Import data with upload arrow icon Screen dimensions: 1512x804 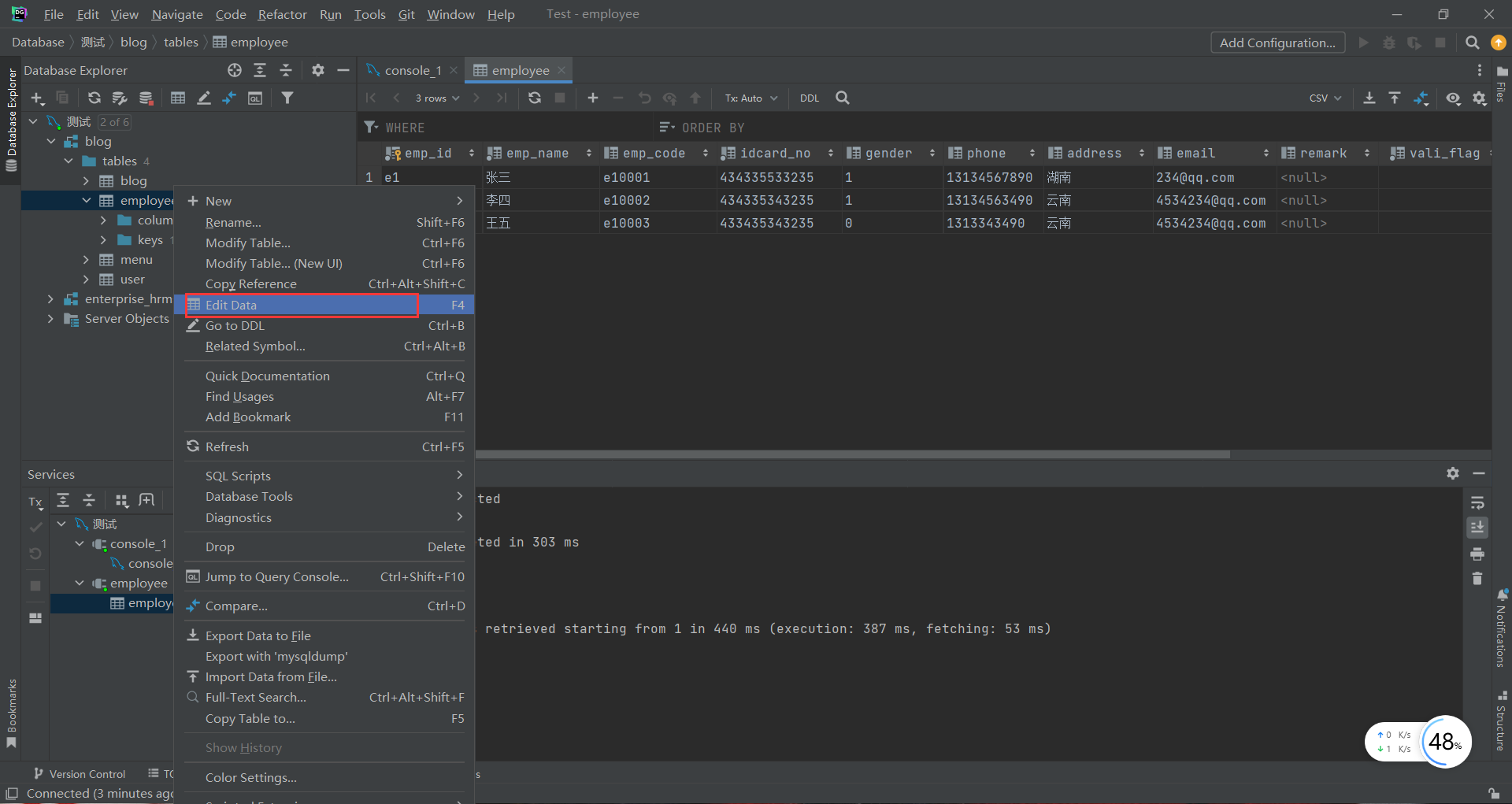pos(1395,98)
